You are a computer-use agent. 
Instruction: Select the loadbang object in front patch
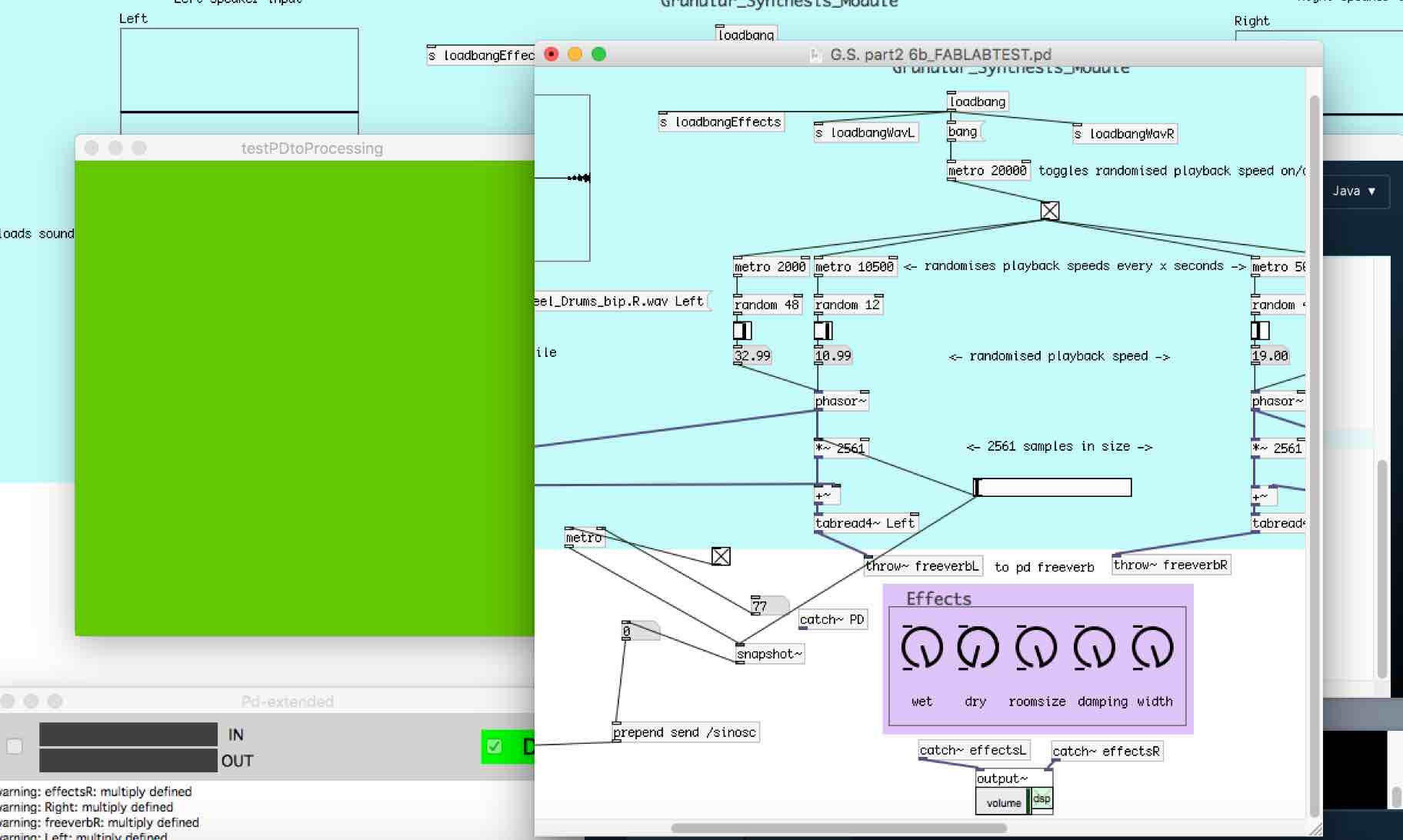978,102
